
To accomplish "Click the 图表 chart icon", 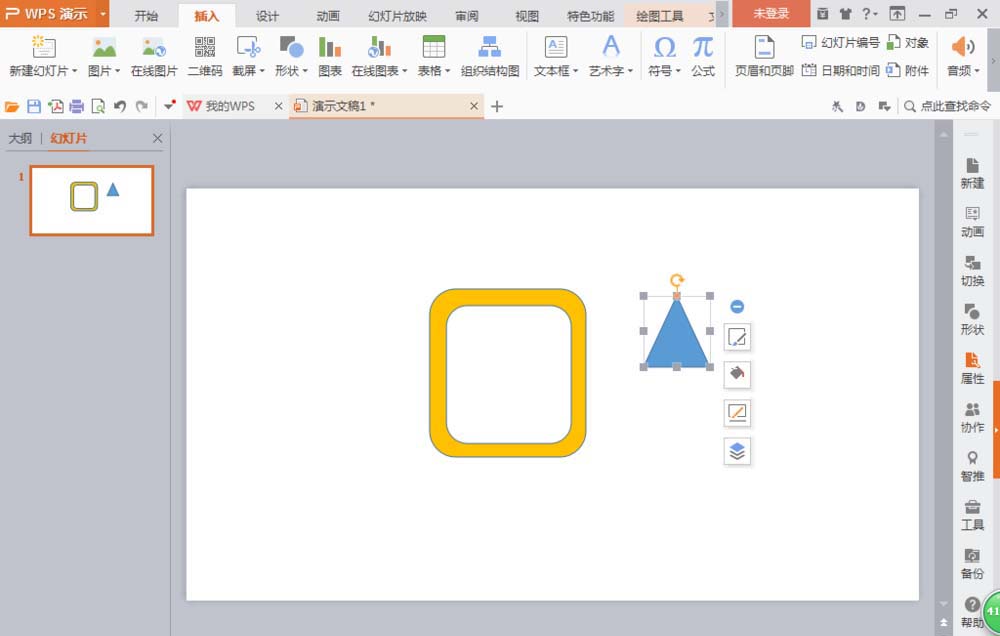I will 330,56.
